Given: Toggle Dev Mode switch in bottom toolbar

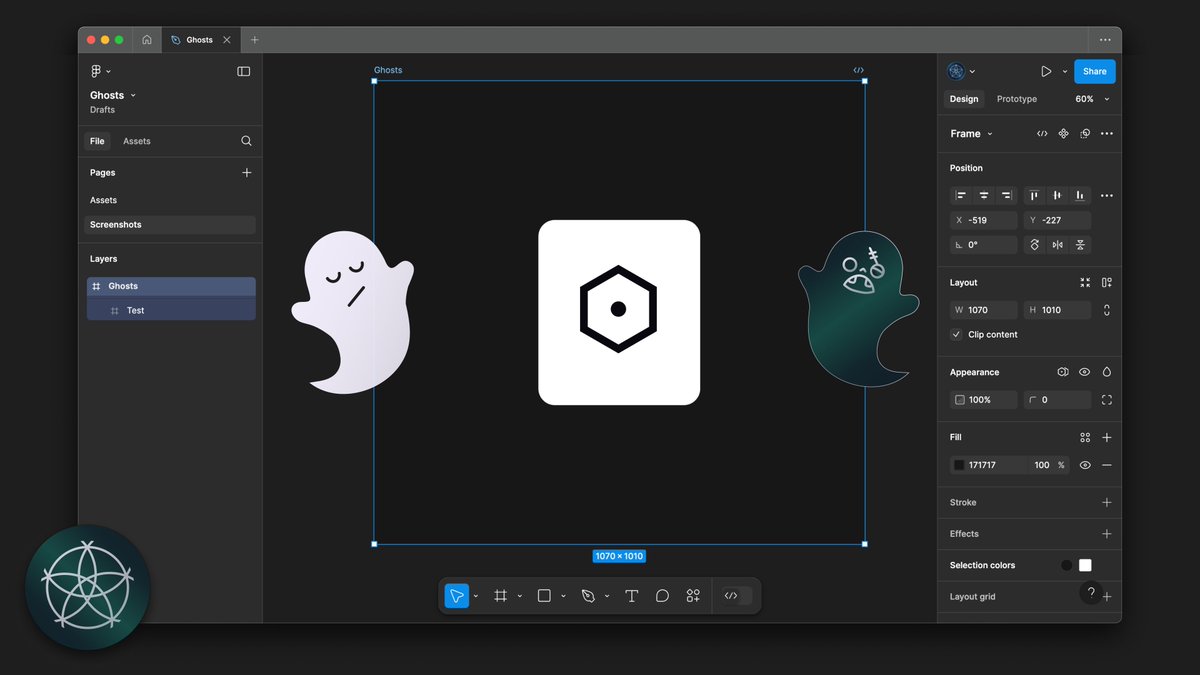Looking at the screenshot, I should pos(737,596).
